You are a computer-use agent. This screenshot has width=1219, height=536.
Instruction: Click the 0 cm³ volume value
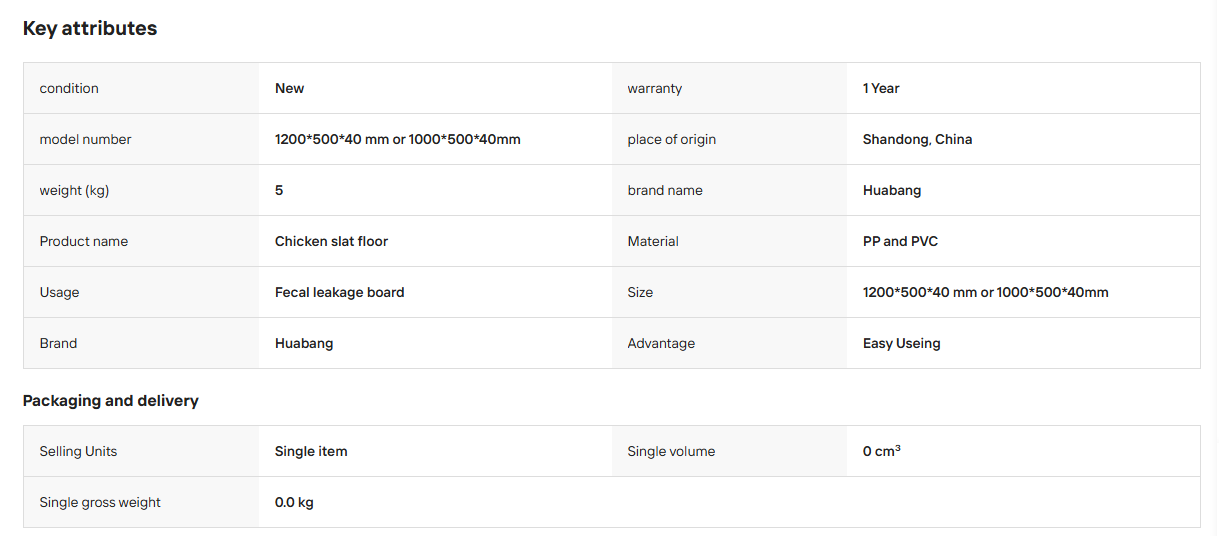(x=881, y=451)
